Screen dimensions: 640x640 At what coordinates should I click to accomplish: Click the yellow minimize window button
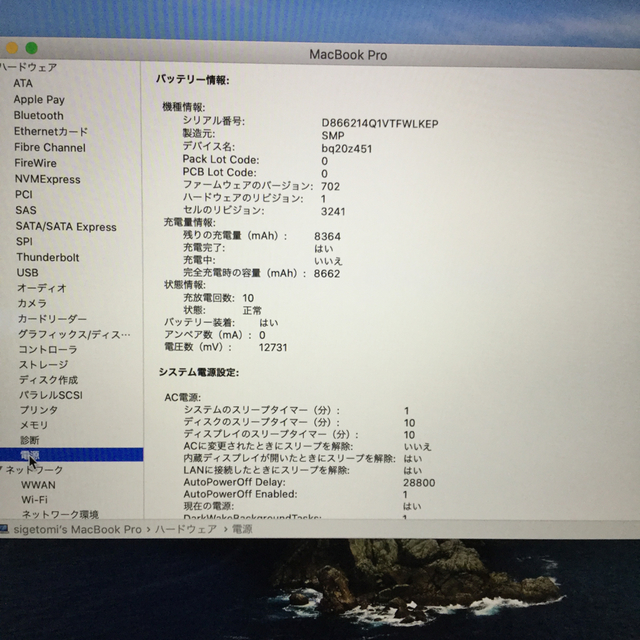[x=12, y=48]
